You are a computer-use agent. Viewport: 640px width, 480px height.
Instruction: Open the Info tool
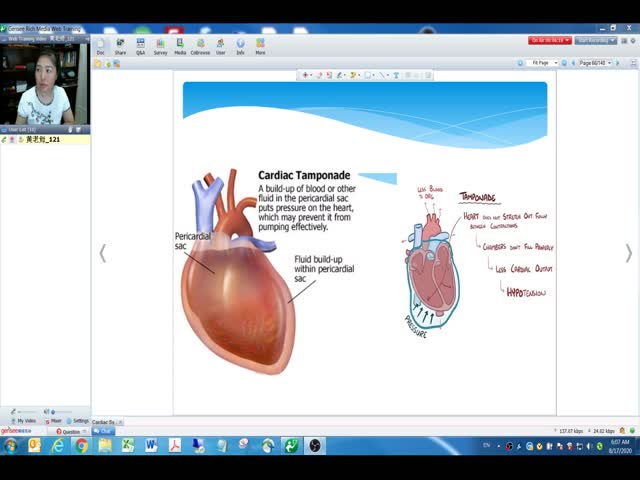[240, 47]
